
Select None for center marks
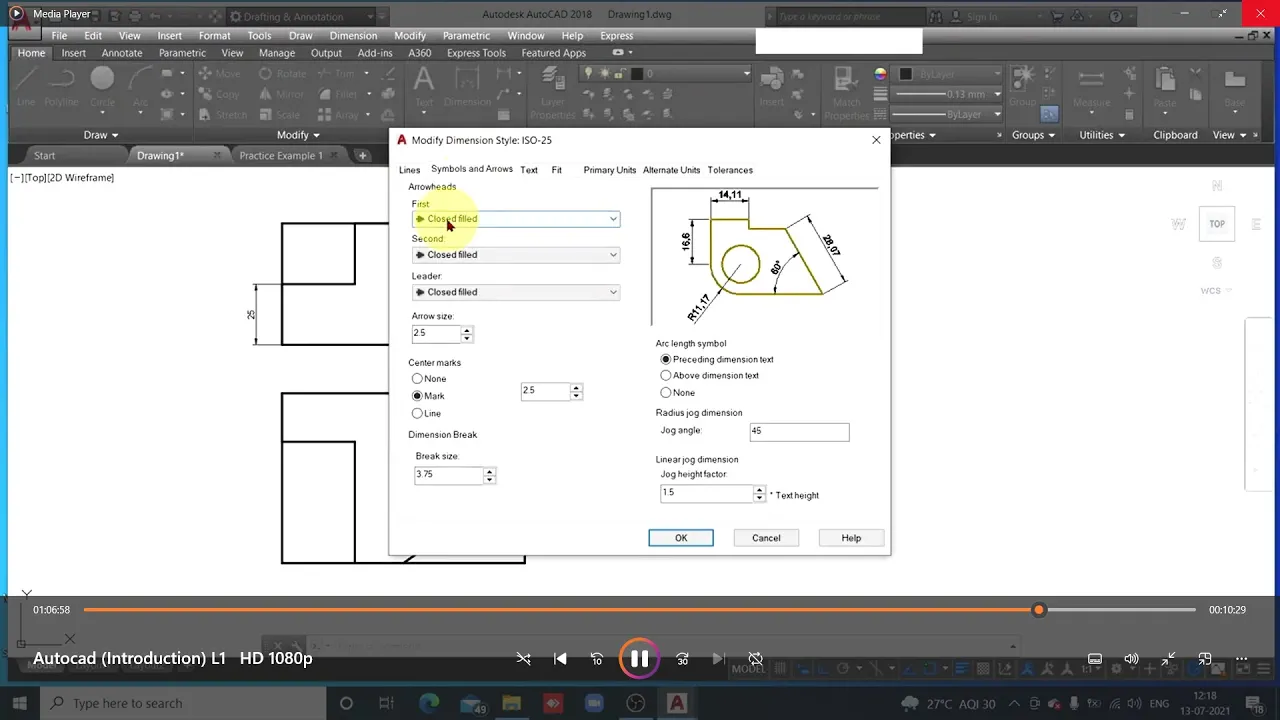417,379
